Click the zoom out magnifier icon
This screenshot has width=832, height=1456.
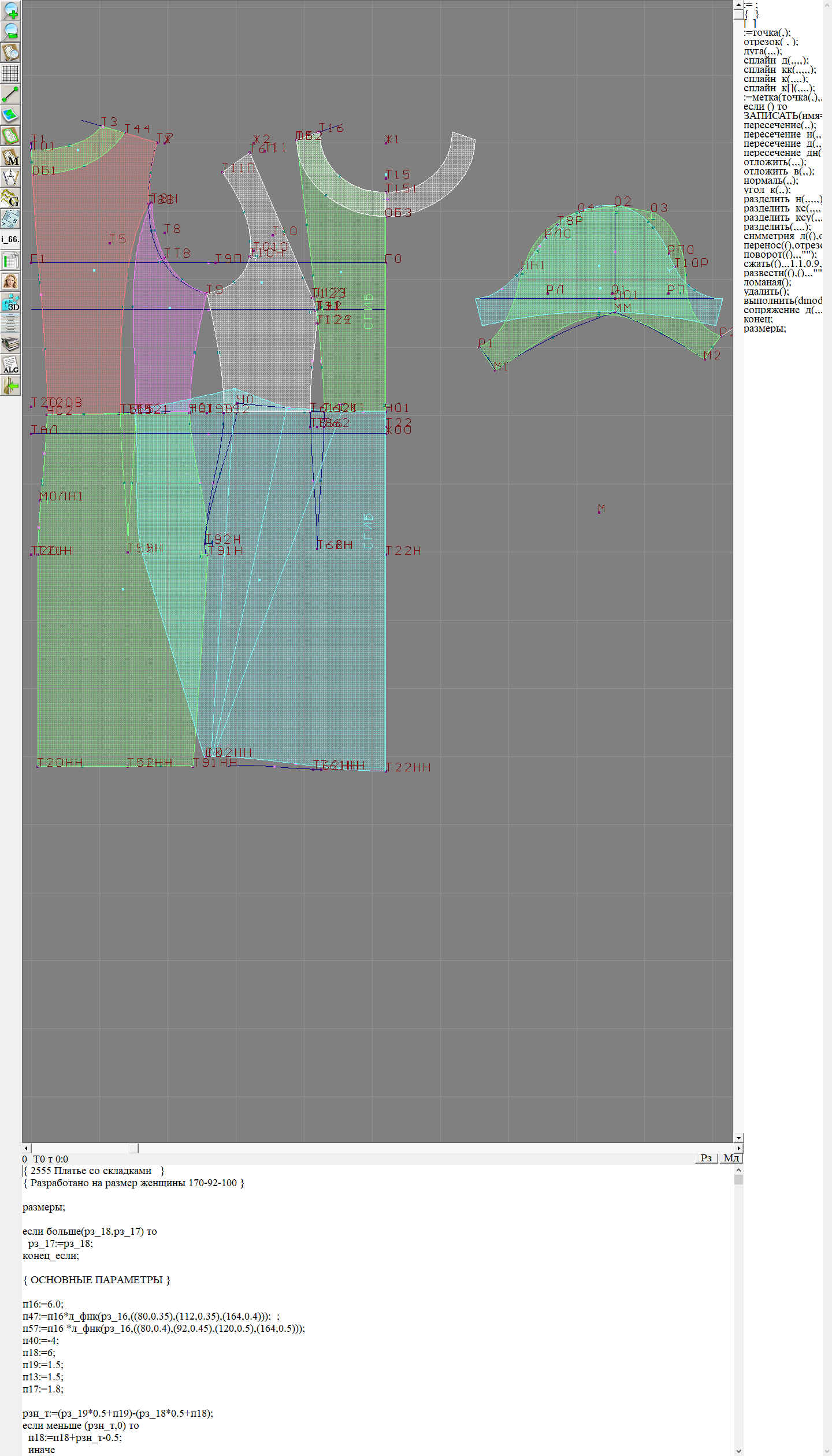[10, 32]
